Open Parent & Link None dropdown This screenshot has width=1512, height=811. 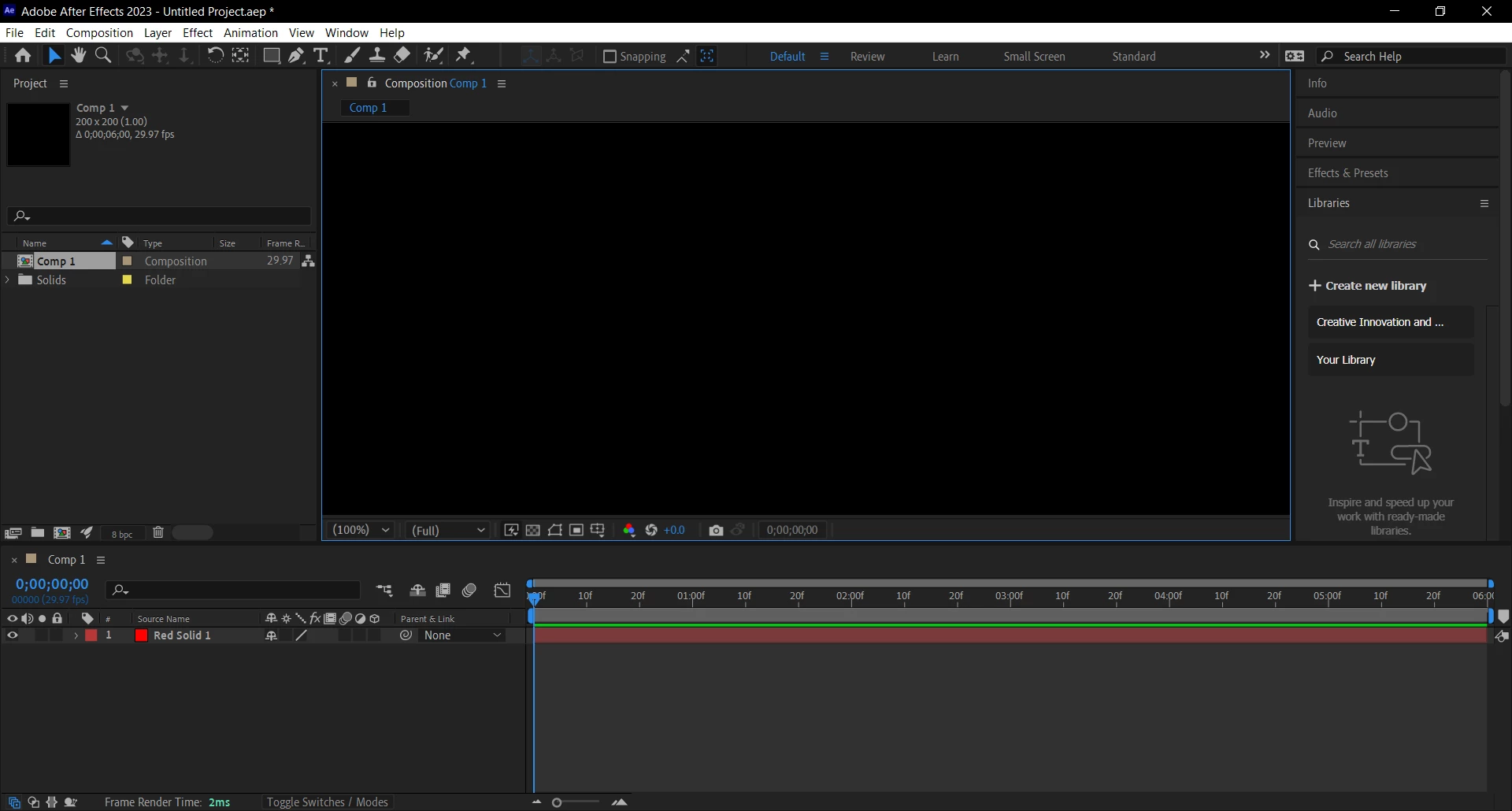(462, 635)
